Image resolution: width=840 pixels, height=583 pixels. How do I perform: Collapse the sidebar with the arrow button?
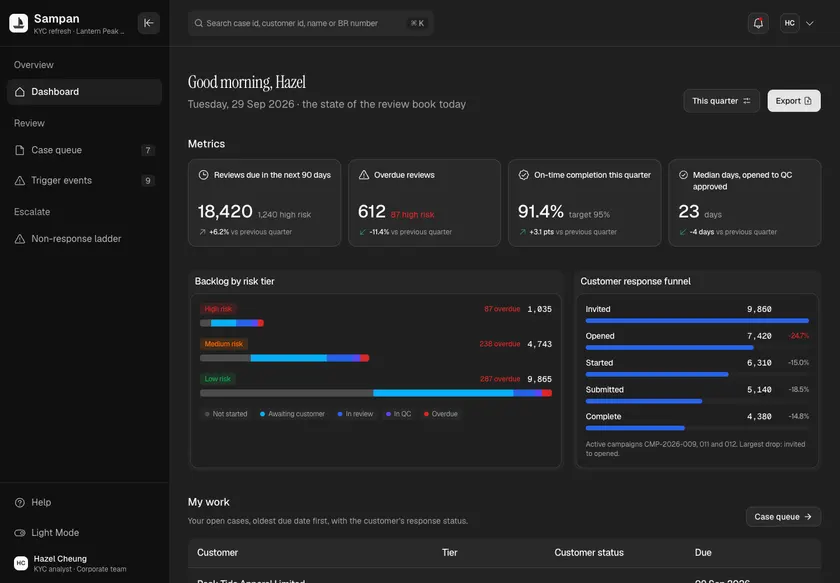[x=148, y=23]
